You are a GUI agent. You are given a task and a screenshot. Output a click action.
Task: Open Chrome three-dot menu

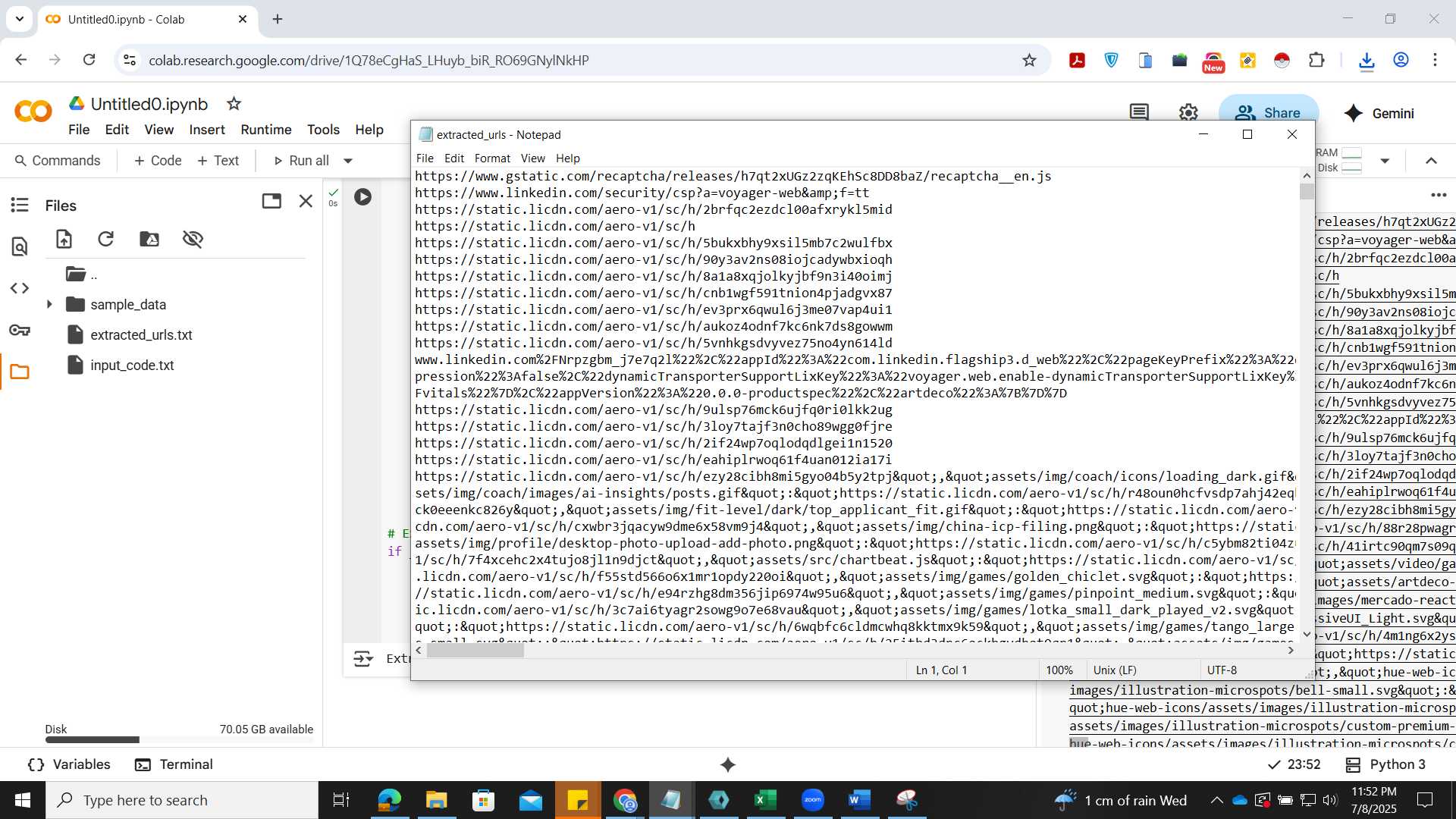click(x=1435, y=60)
